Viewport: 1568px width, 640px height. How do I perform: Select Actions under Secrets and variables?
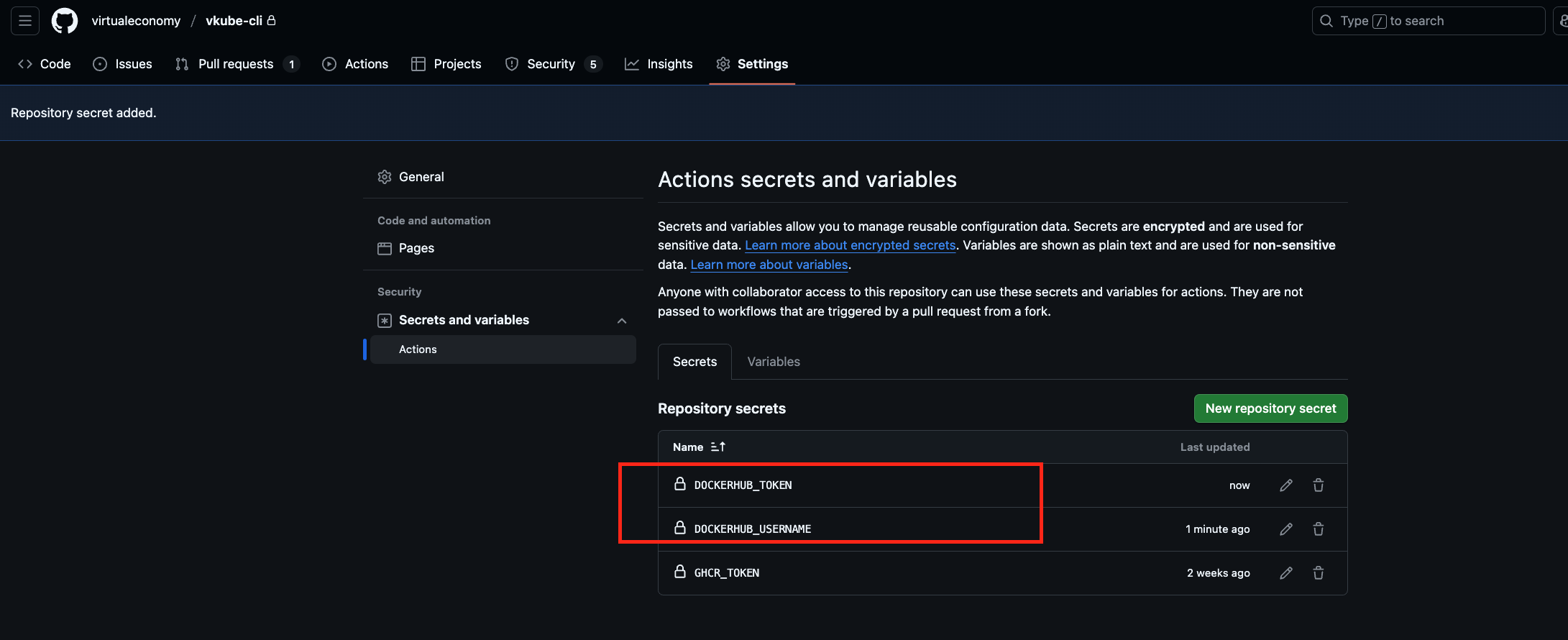tap(503, 349)
